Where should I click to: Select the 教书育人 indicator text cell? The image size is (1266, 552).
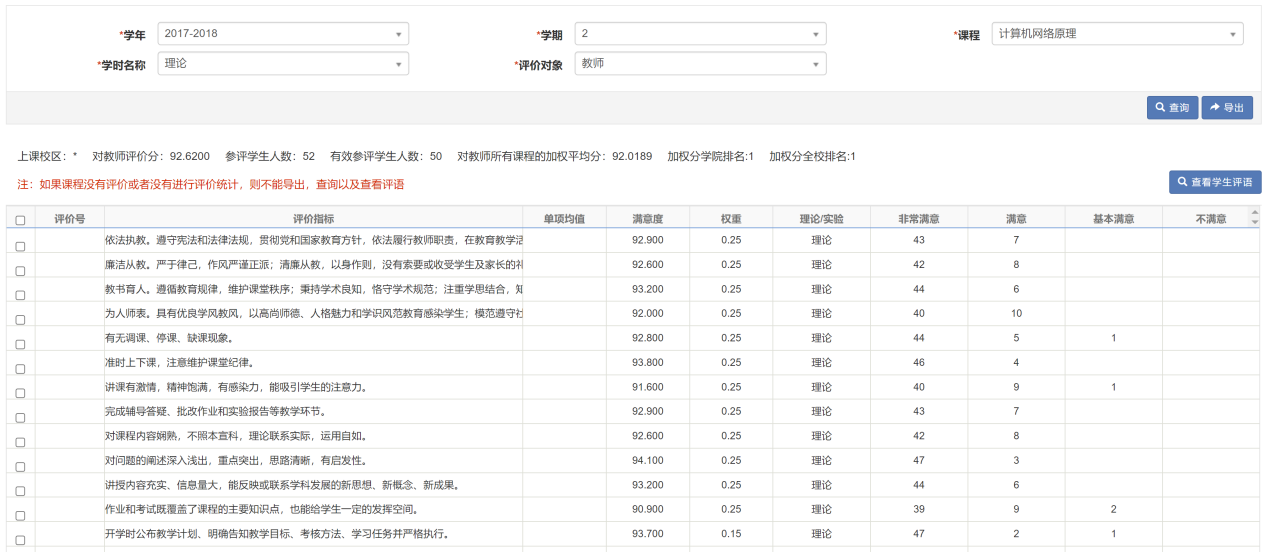[313, 289]
